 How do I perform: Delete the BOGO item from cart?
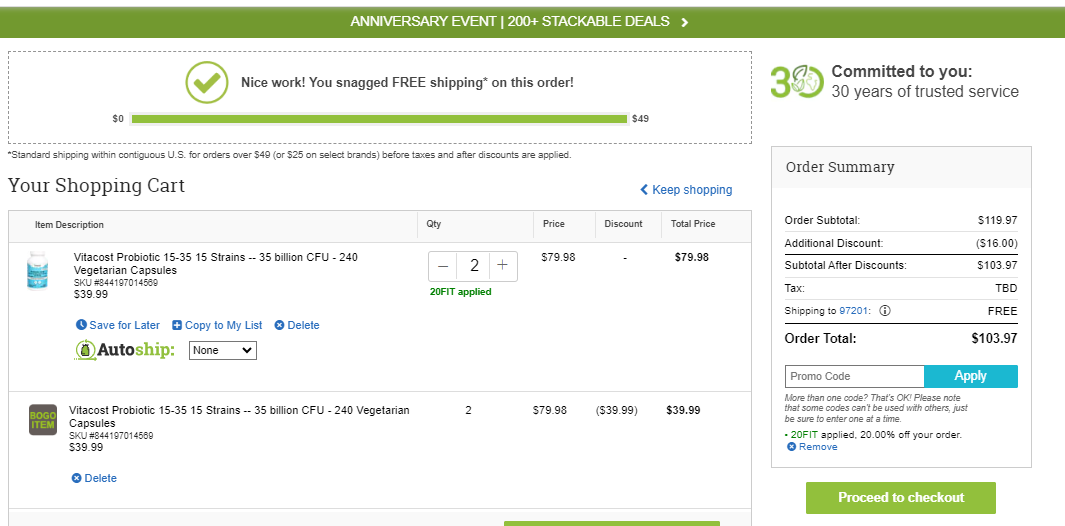point(94,478)
